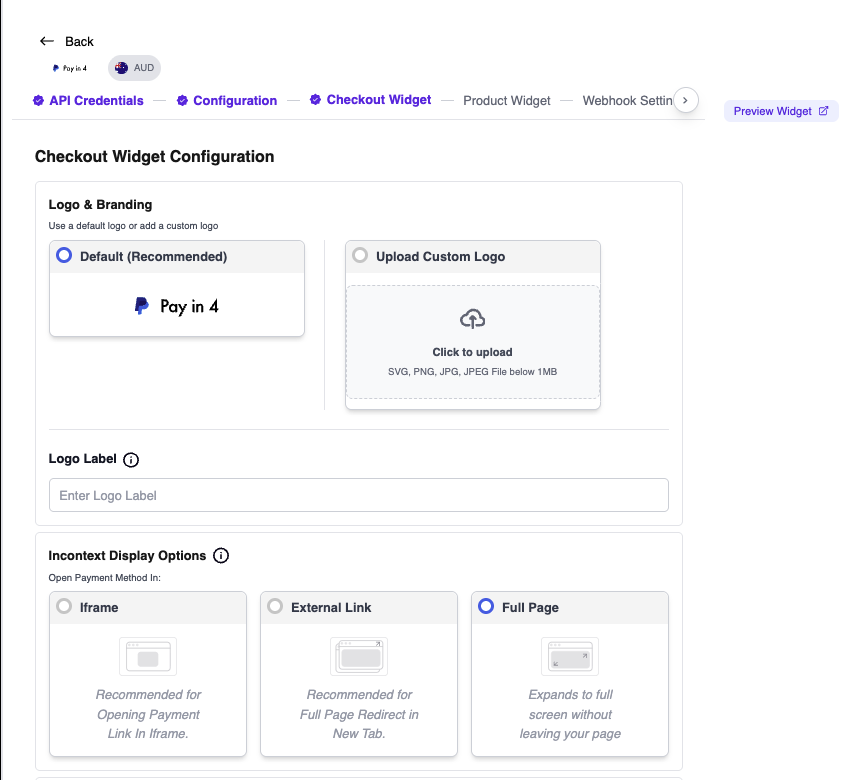844x780 pixels.
Task: Click the Iframe window illustration icon
Action: pyautogui.click(x=148, y=656)
